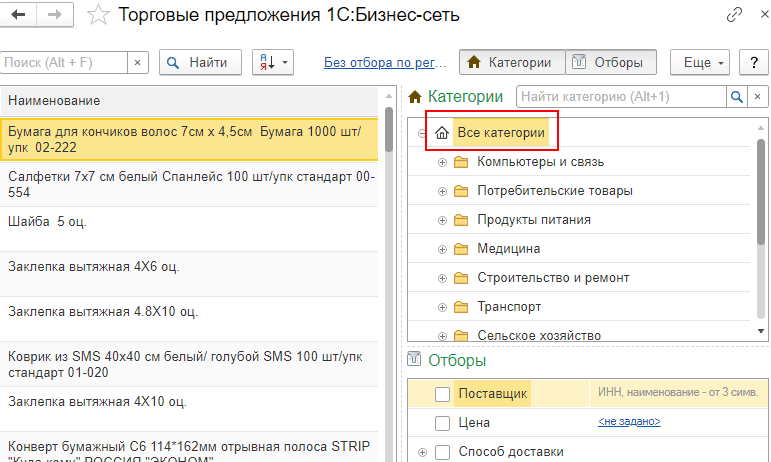Click the product list vertical scrollbar

tap(387, 250)
